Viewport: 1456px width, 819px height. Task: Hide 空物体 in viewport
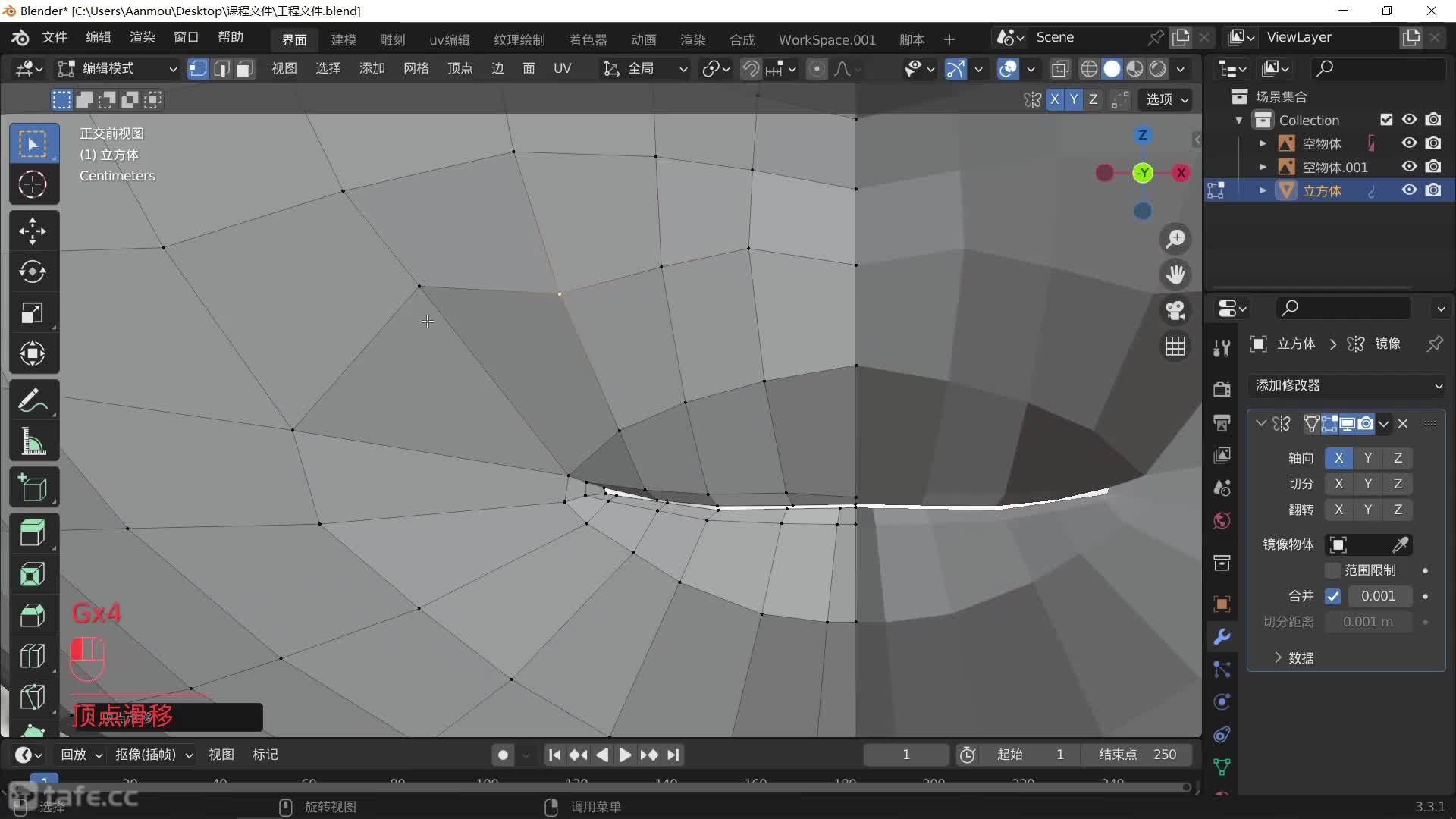coord(1409,143)
